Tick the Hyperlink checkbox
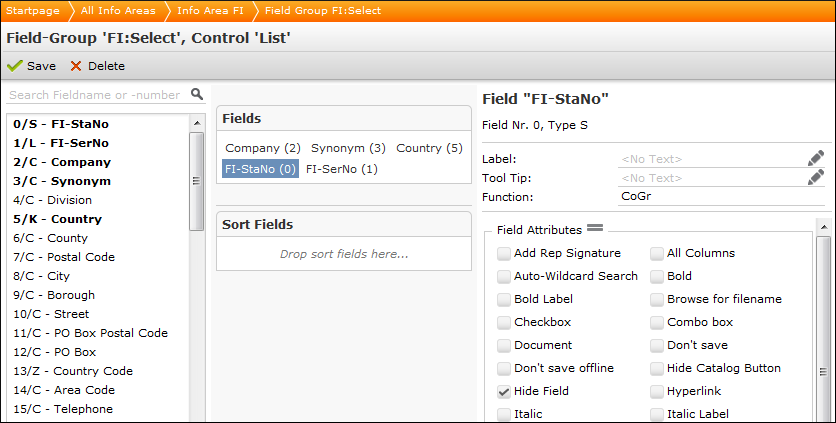836x423 pixels. click(x=657, y=392)
